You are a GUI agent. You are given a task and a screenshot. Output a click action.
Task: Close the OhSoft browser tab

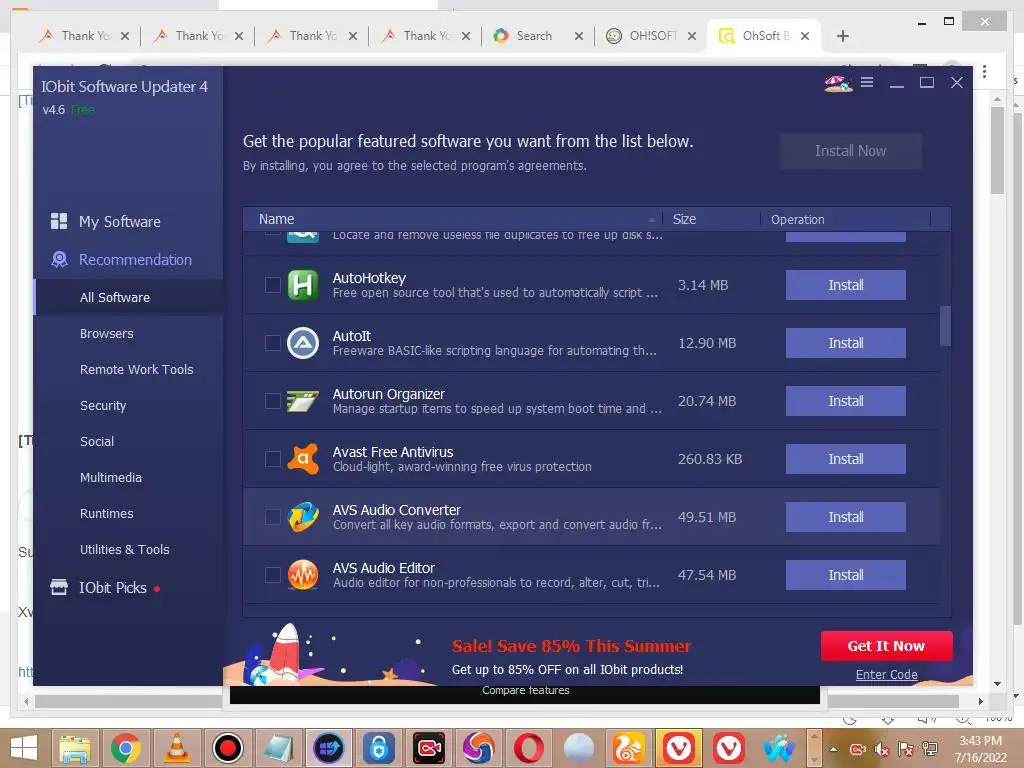805,36
